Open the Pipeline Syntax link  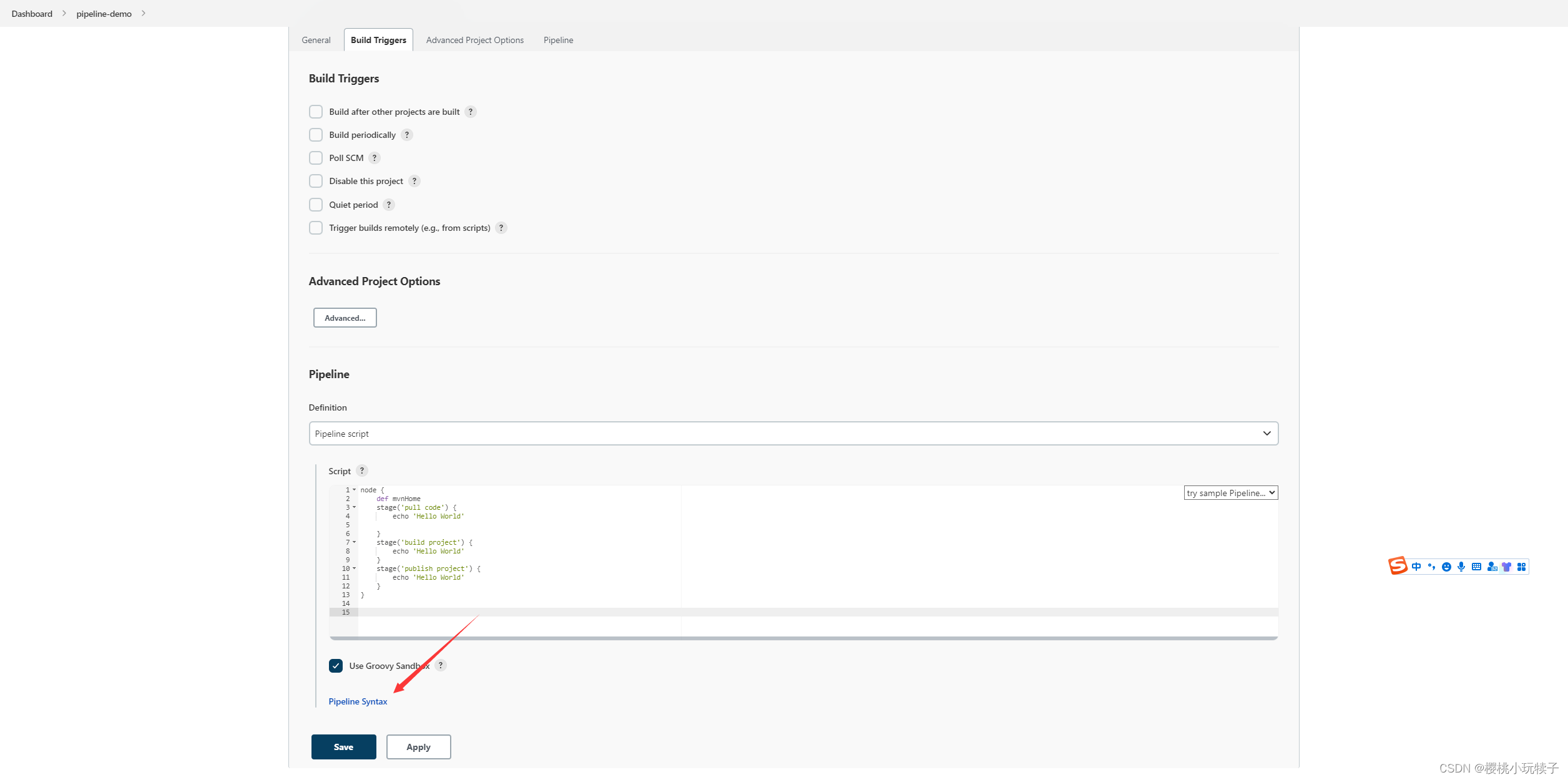pos(358,701)
